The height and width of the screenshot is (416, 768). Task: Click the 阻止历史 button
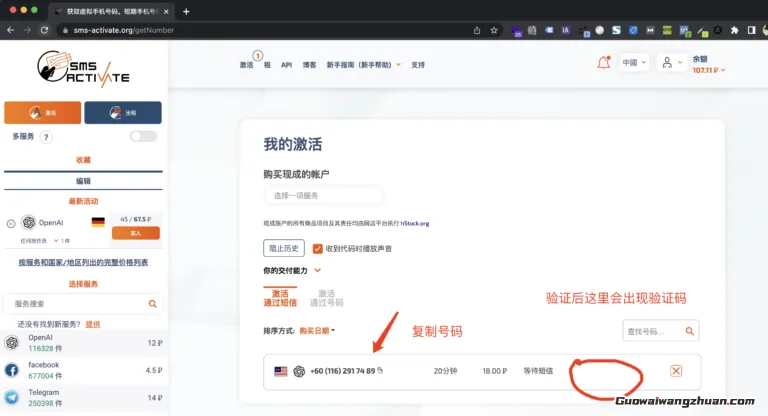284,248
